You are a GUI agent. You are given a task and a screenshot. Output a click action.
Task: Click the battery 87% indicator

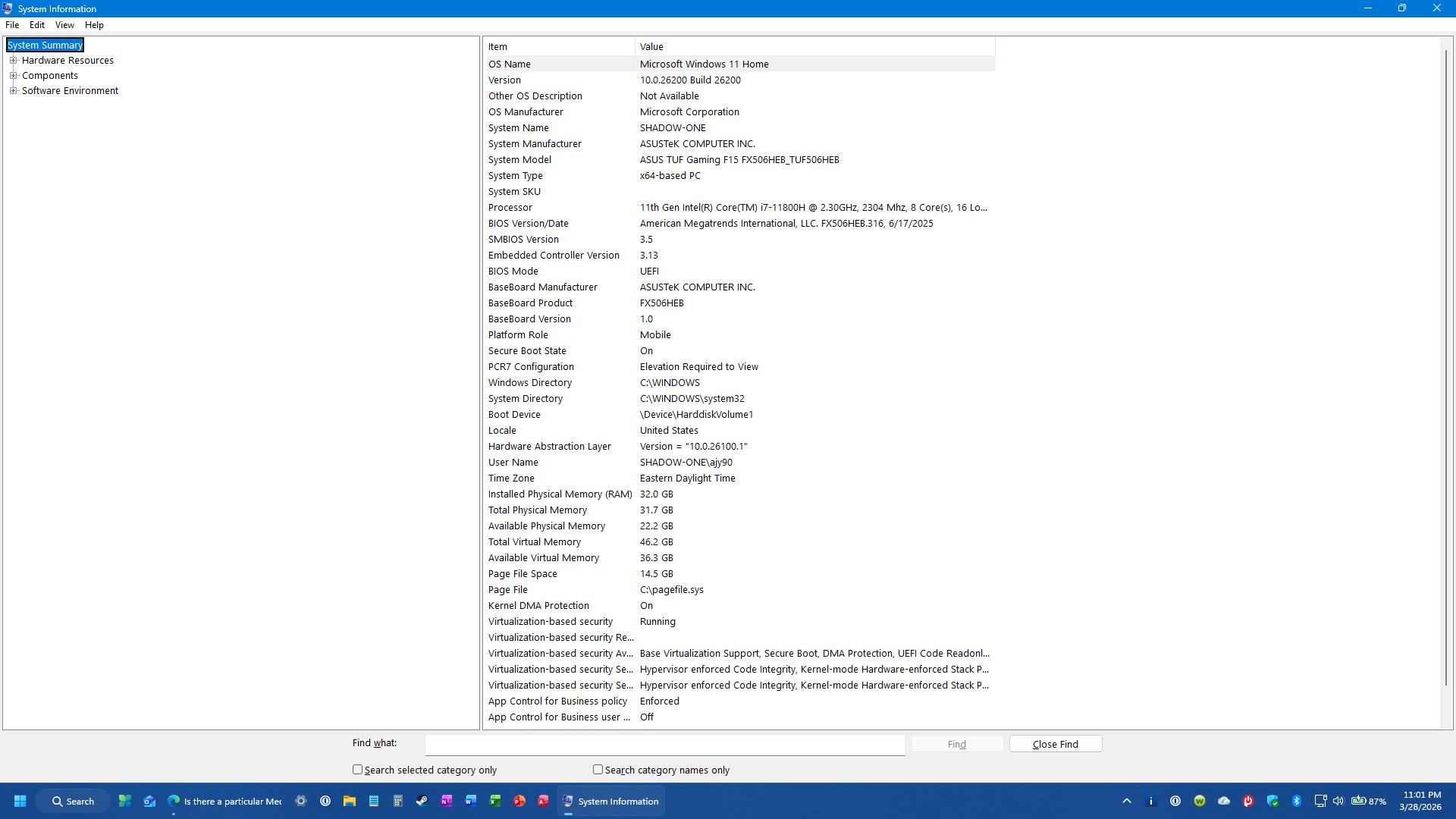point(1369,801)
